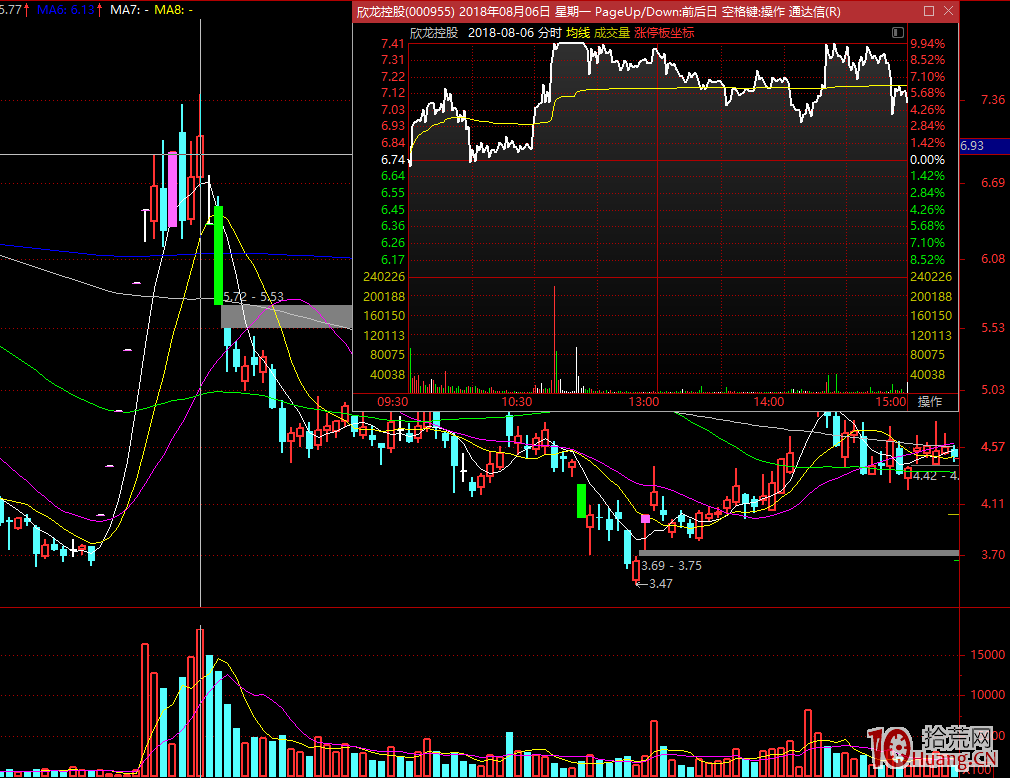1010x778 pixels.
Task: Toggle the 成交量 volume display
Action: pyautogui.click(x=611, y=33)
